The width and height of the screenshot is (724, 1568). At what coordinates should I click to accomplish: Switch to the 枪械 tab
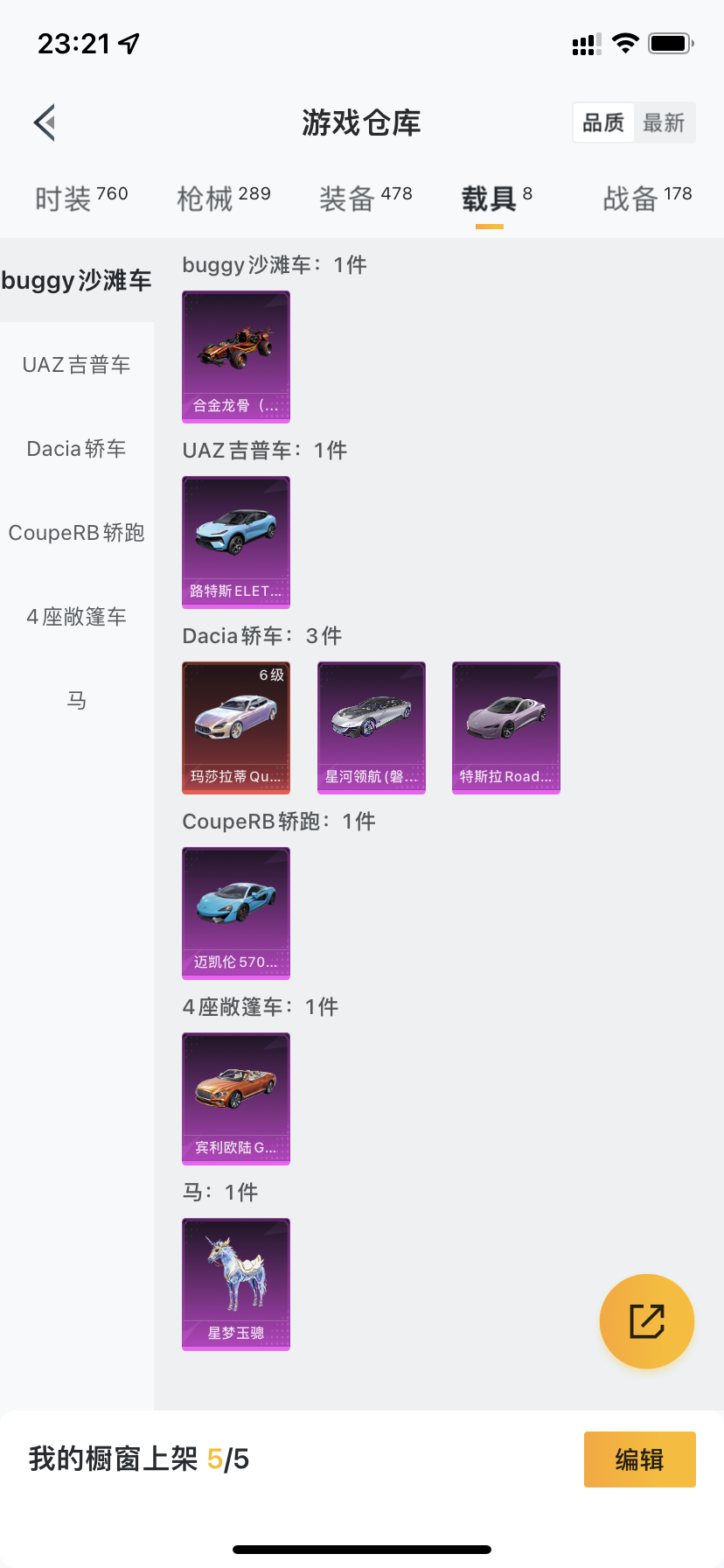point(224,198)
